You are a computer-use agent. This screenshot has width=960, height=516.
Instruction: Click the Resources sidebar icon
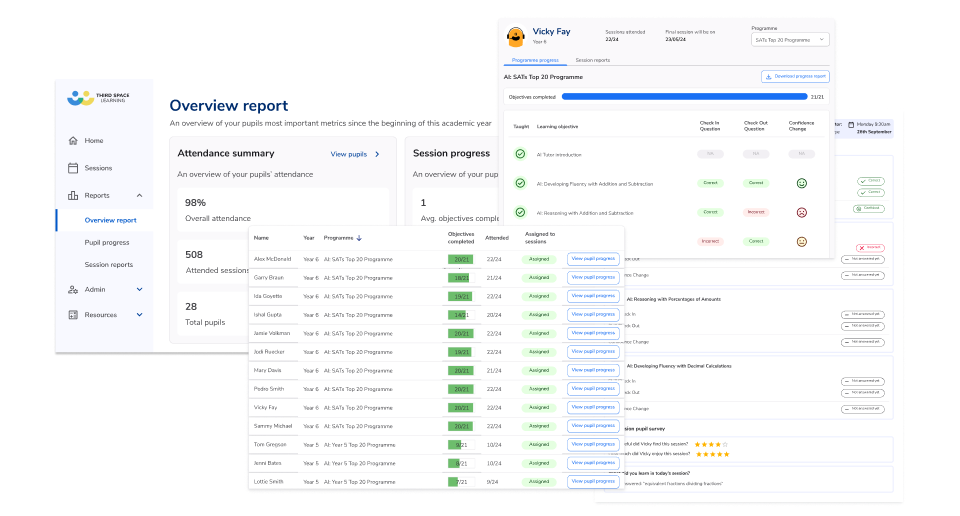pos(73,315)
